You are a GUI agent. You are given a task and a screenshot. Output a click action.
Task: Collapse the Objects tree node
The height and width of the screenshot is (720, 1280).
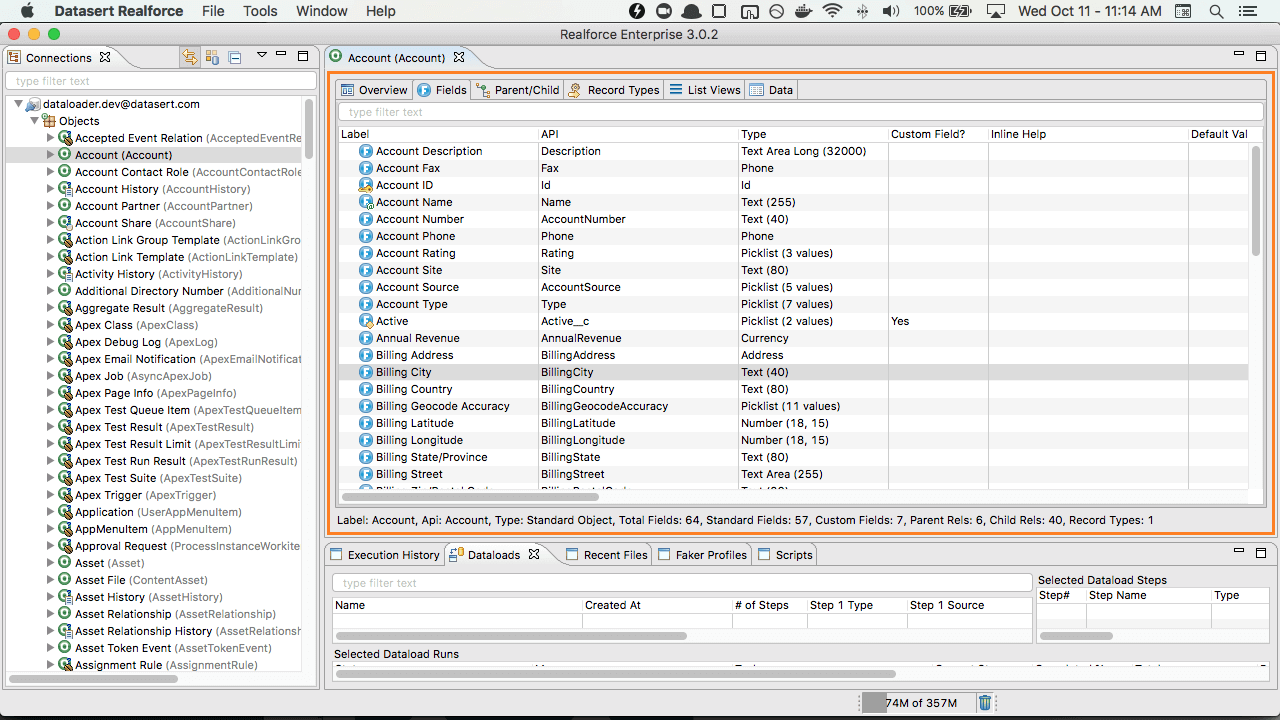[34, 121]
